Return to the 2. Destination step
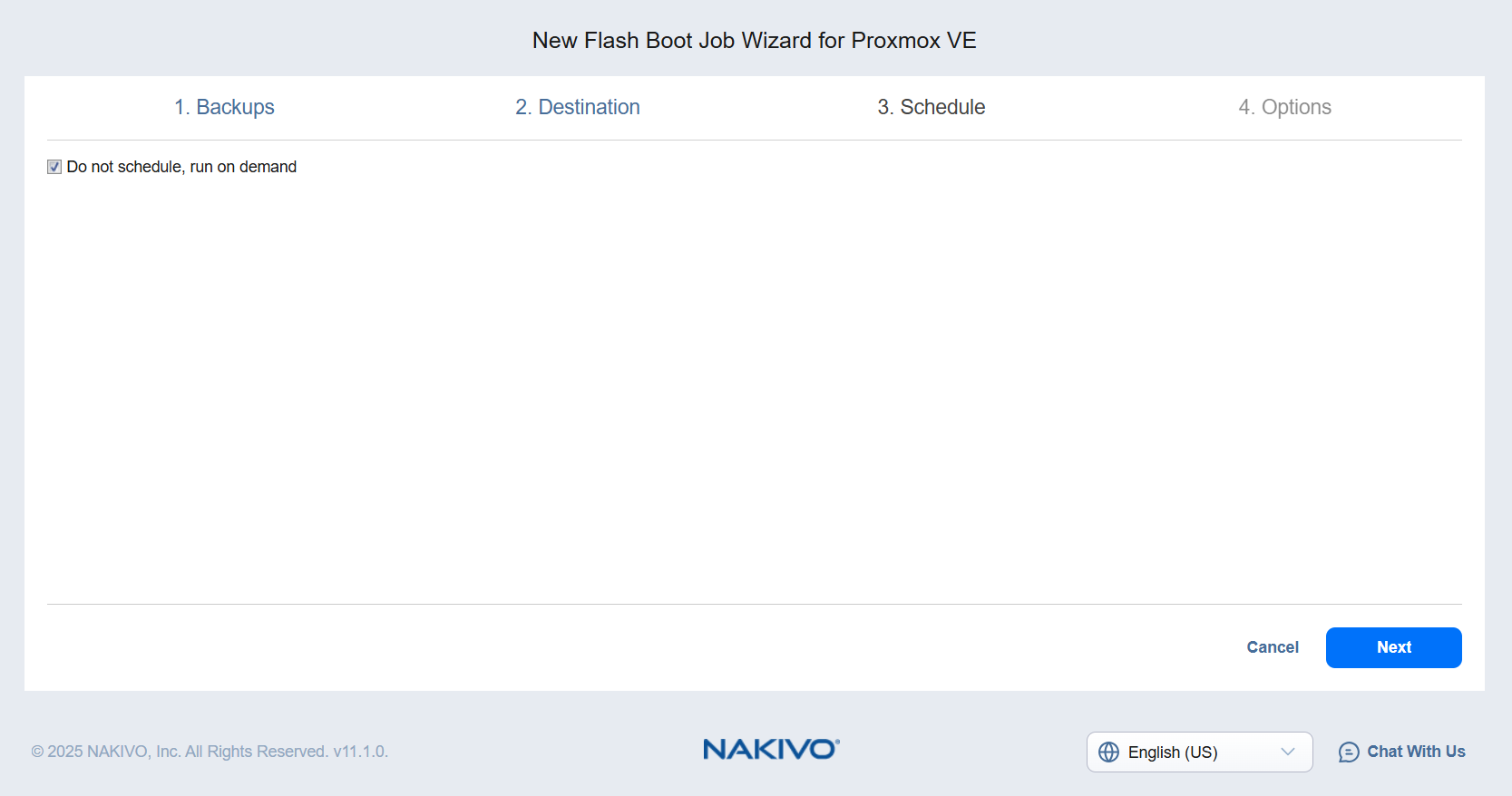 tap(578, 107)
